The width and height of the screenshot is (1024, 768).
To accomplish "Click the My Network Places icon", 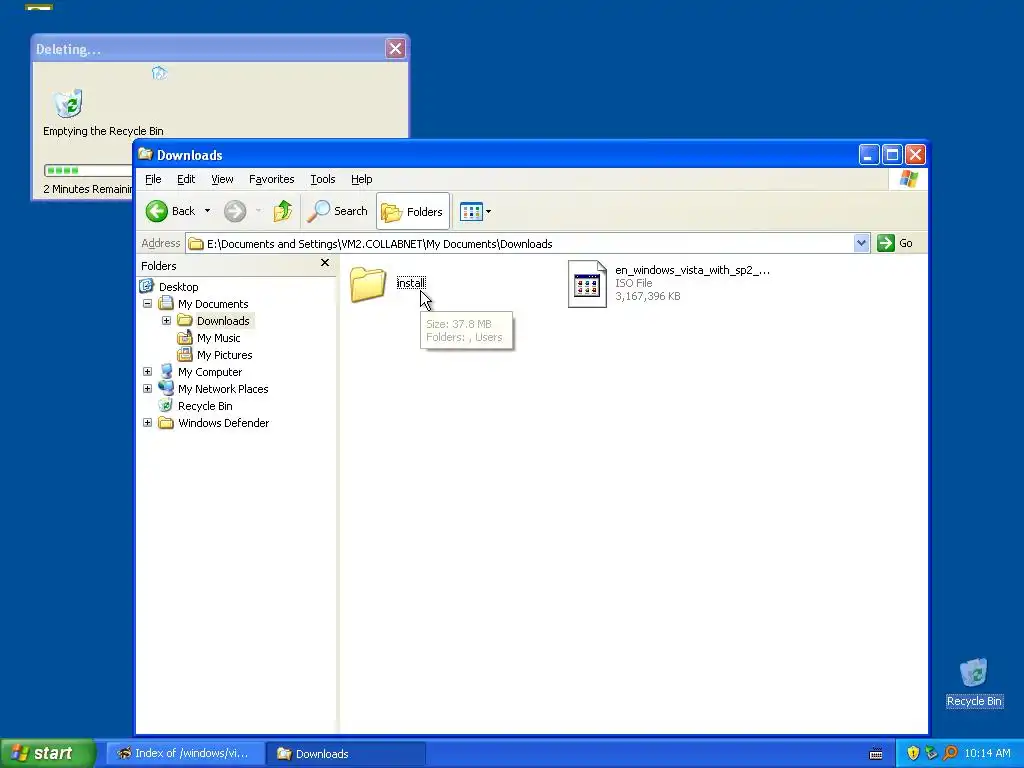I will click(167, 389).
